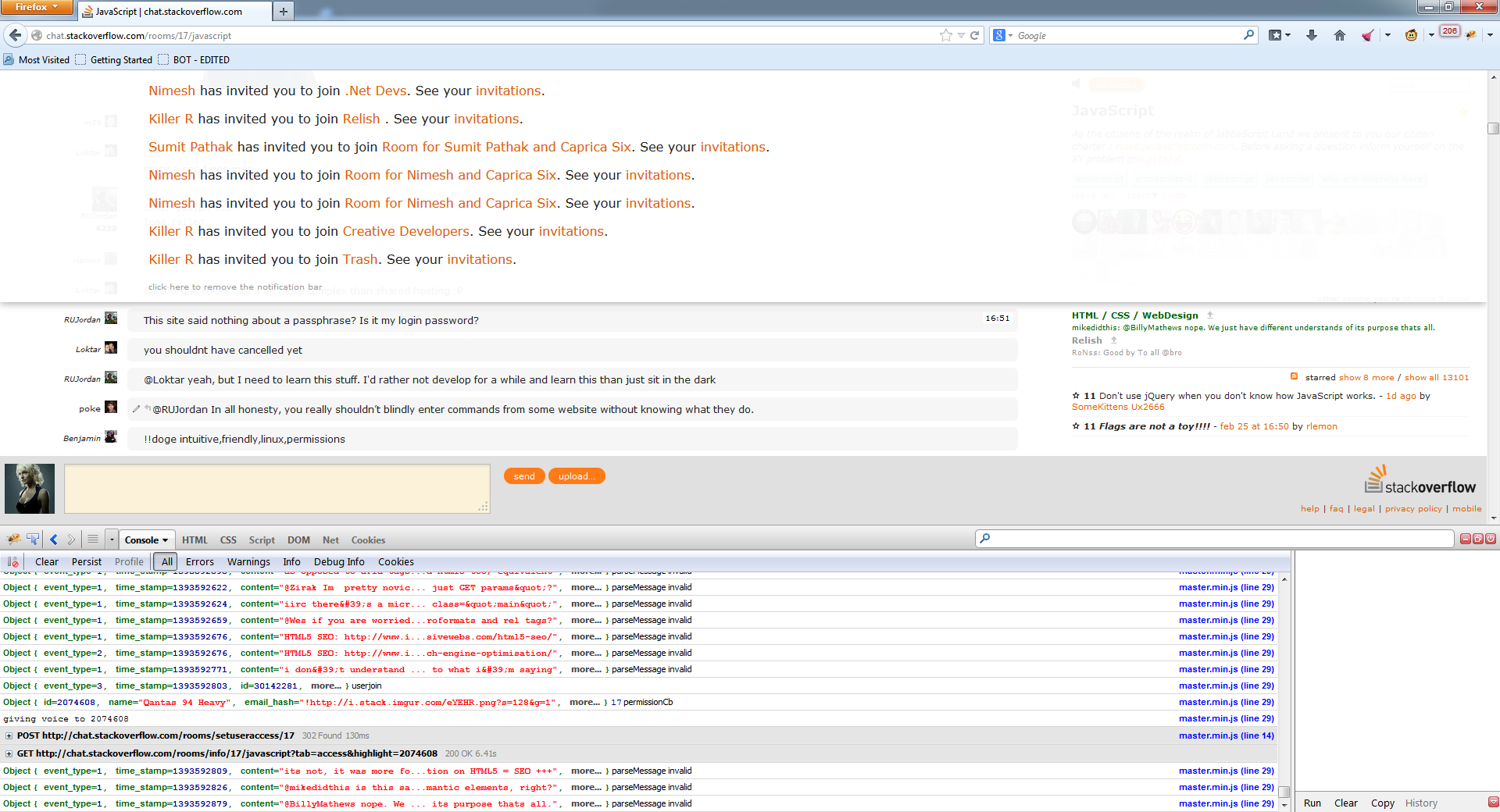
Task: Open the bookmarks menu star icon
Action: click(1276, 35)
